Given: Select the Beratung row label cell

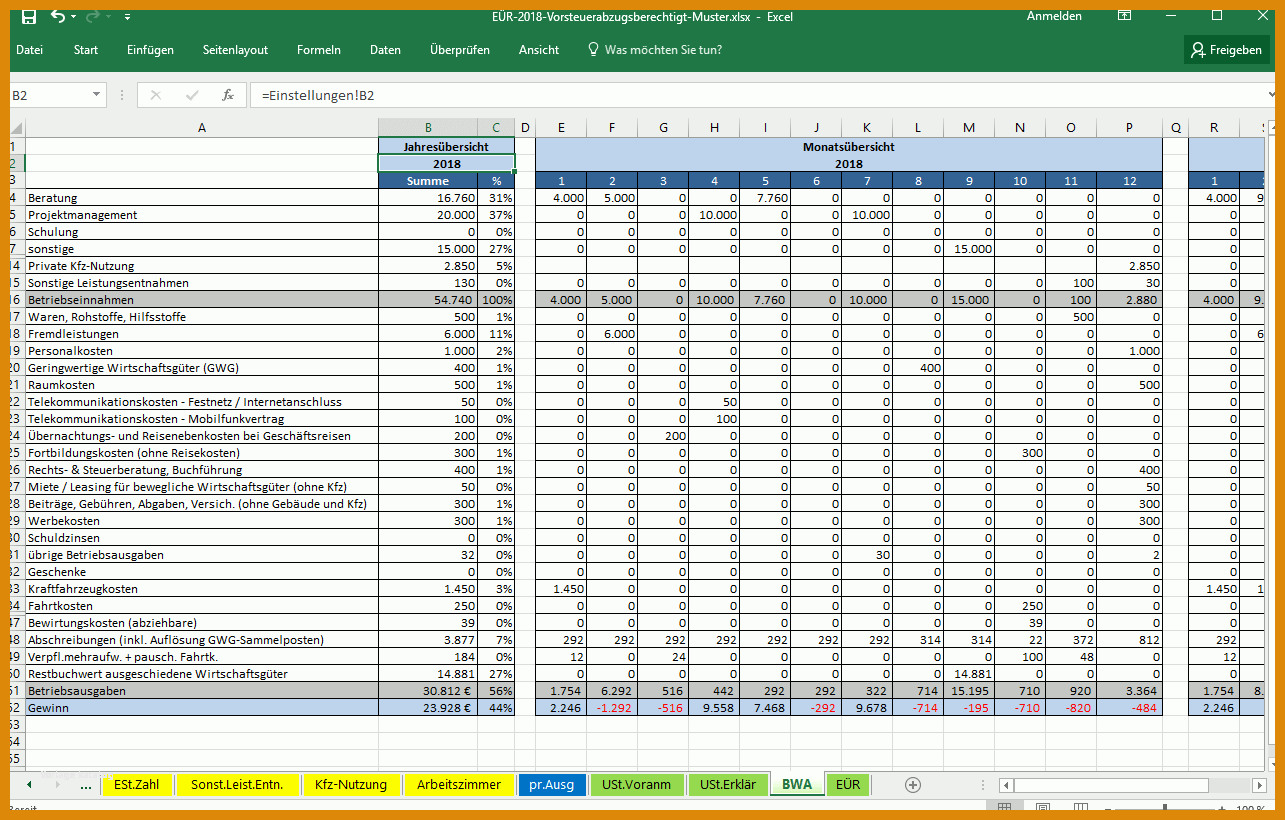Looking at the screenshot, I should 201,198.
